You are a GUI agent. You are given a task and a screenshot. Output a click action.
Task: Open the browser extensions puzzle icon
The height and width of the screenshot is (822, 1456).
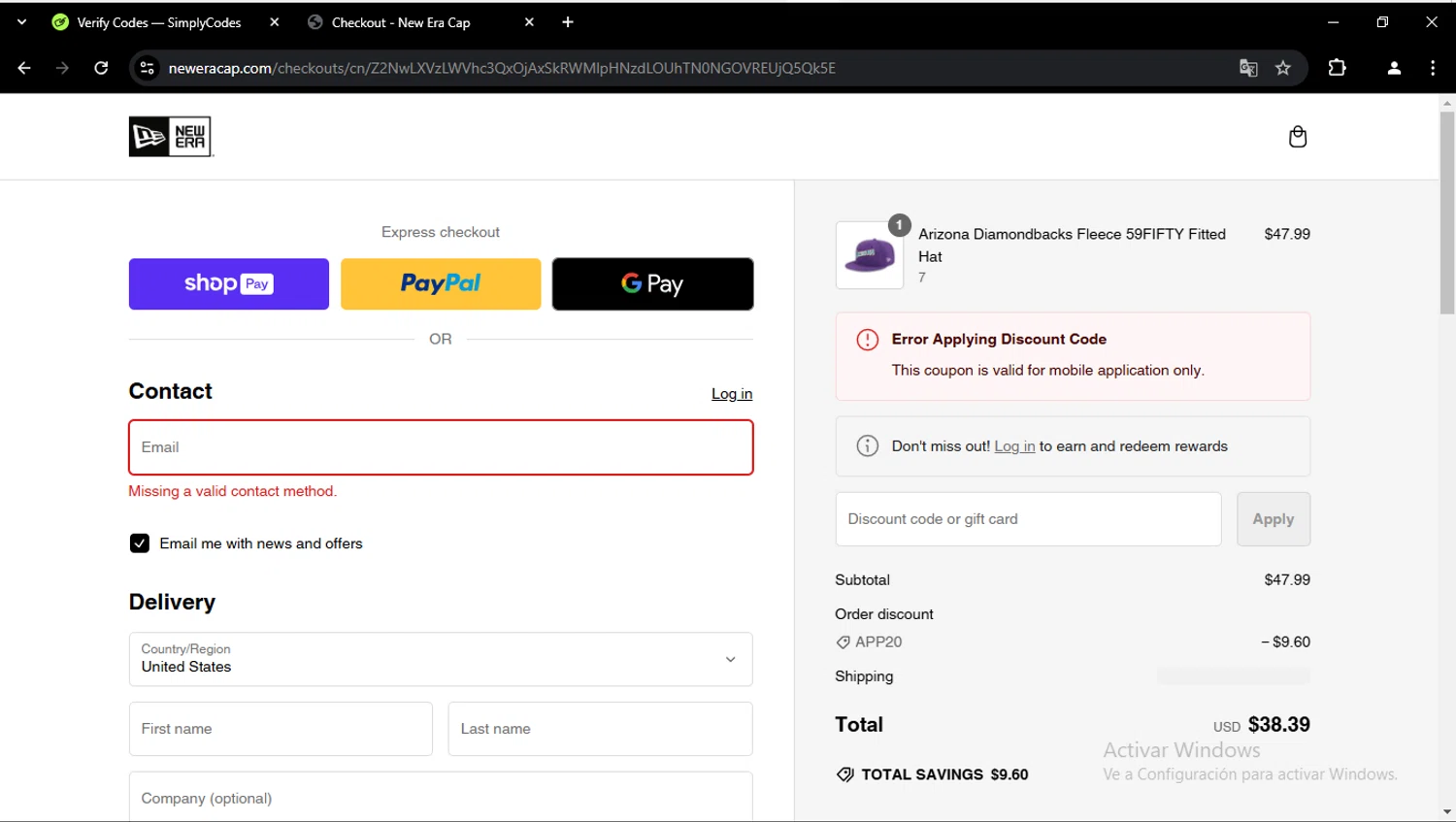pyautogui.click(x=1337, y=68)
